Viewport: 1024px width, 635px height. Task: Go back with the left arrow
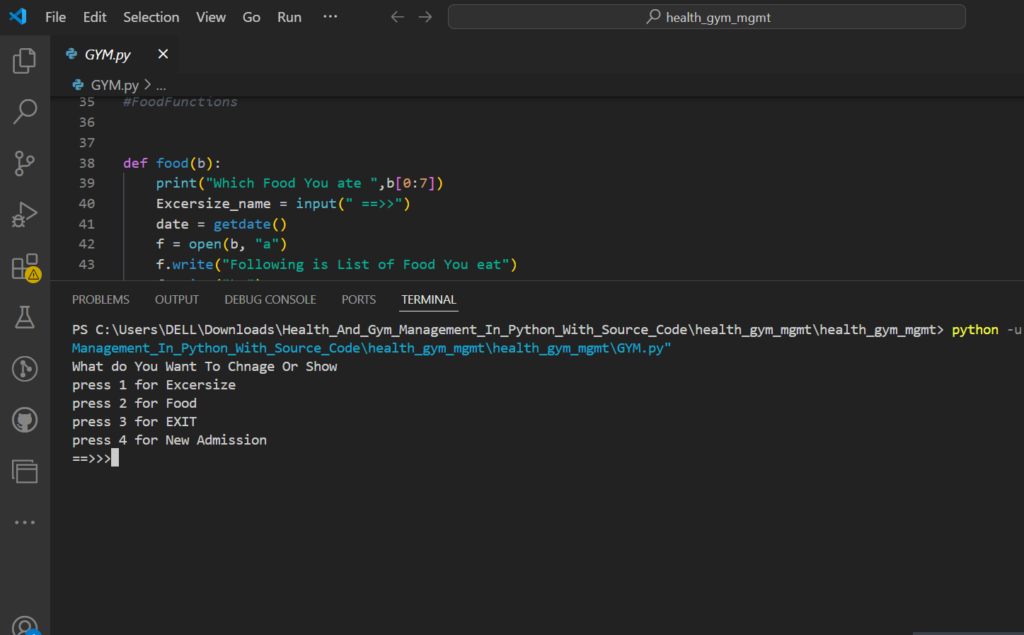coord(397,17)
